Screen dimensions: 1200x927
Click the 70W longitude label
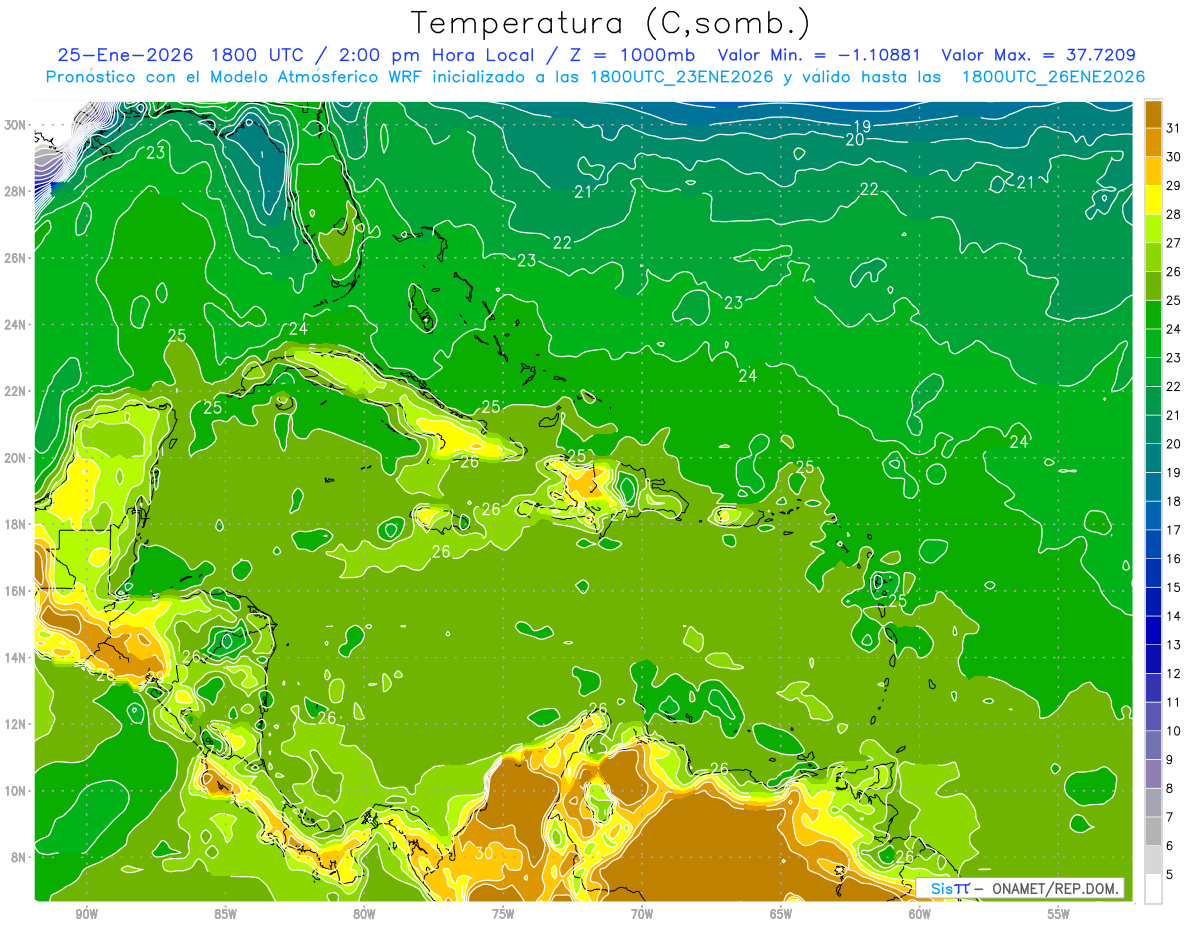pyautogui.click(x=642, y=914)
